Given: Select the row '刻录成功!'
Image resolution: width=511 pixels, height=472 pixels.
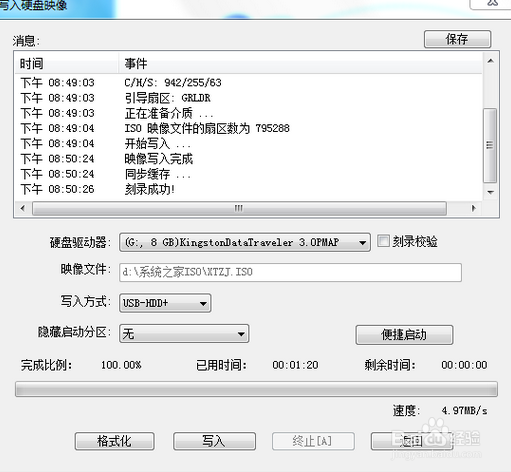Looking at the screenshot, I should click(248, 189).
